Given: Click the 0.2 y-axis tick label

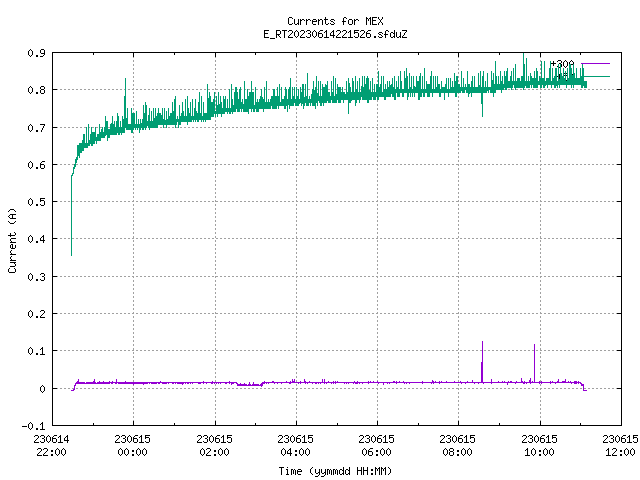Looking at the screenshot, I should coord(36,314).
